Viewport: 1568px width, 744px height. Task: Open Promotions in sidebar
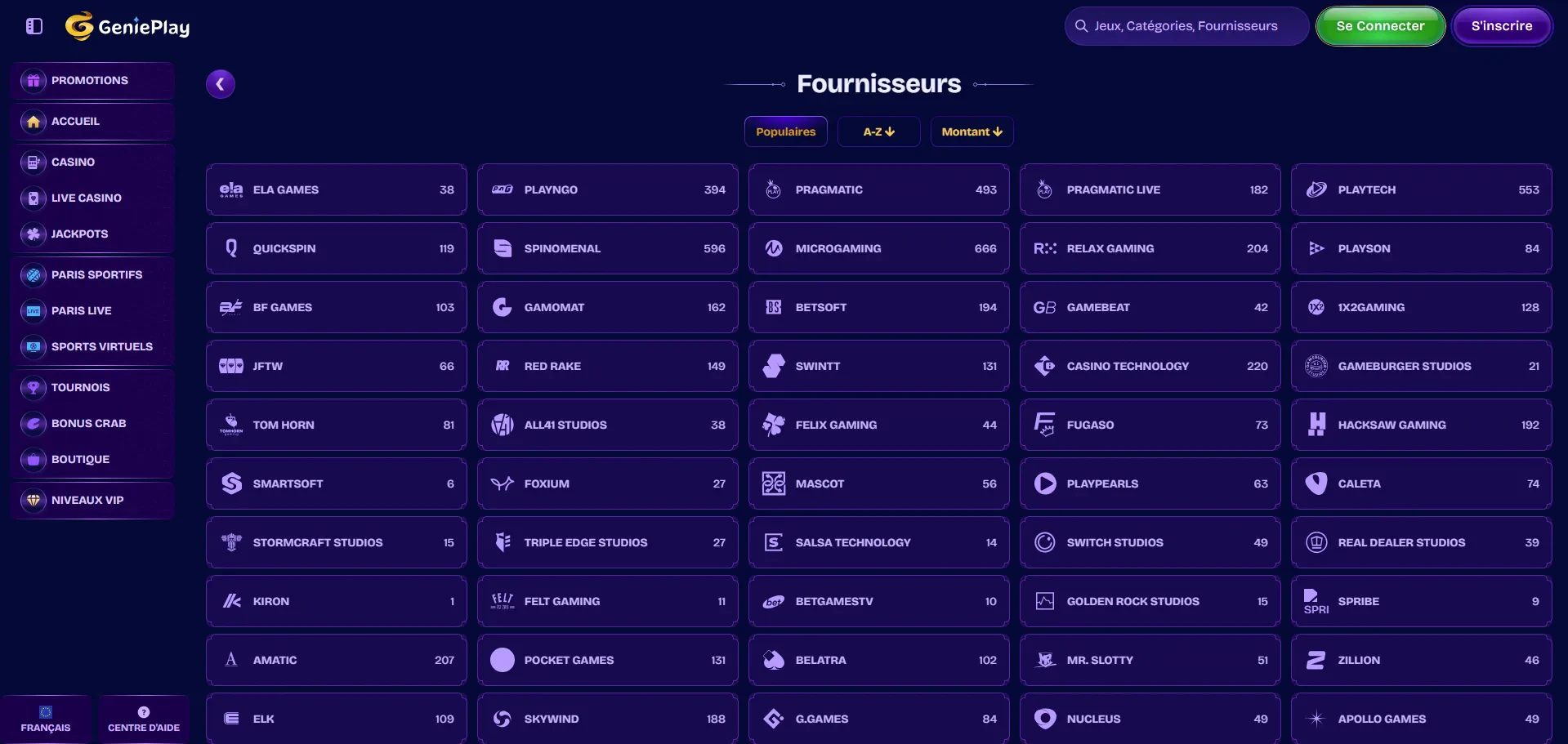coord(93,80)
